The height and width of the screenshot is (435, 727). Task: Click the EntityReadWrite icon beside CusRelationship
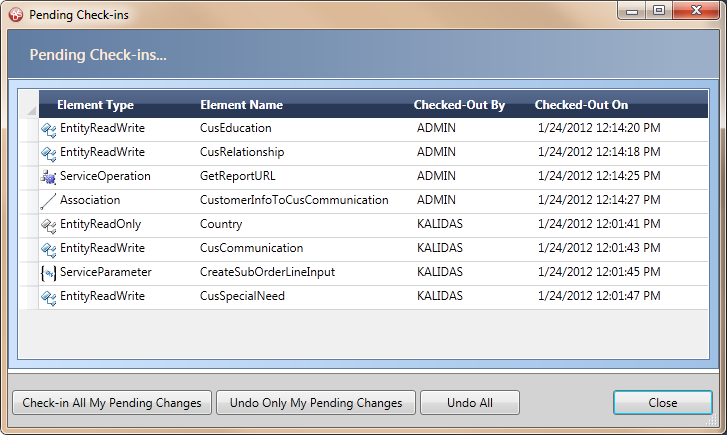[x=48, y=154]
